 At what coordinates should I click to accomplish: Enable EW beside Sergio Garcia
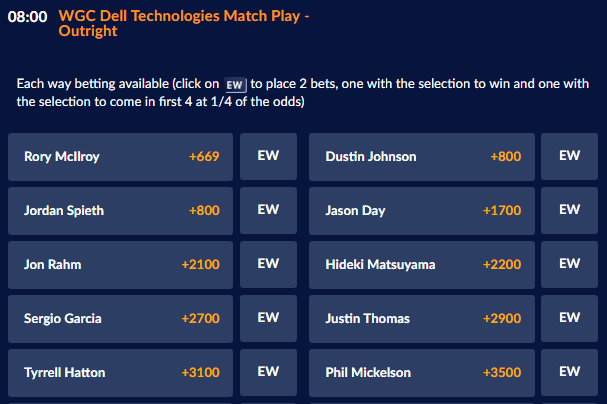268,318
